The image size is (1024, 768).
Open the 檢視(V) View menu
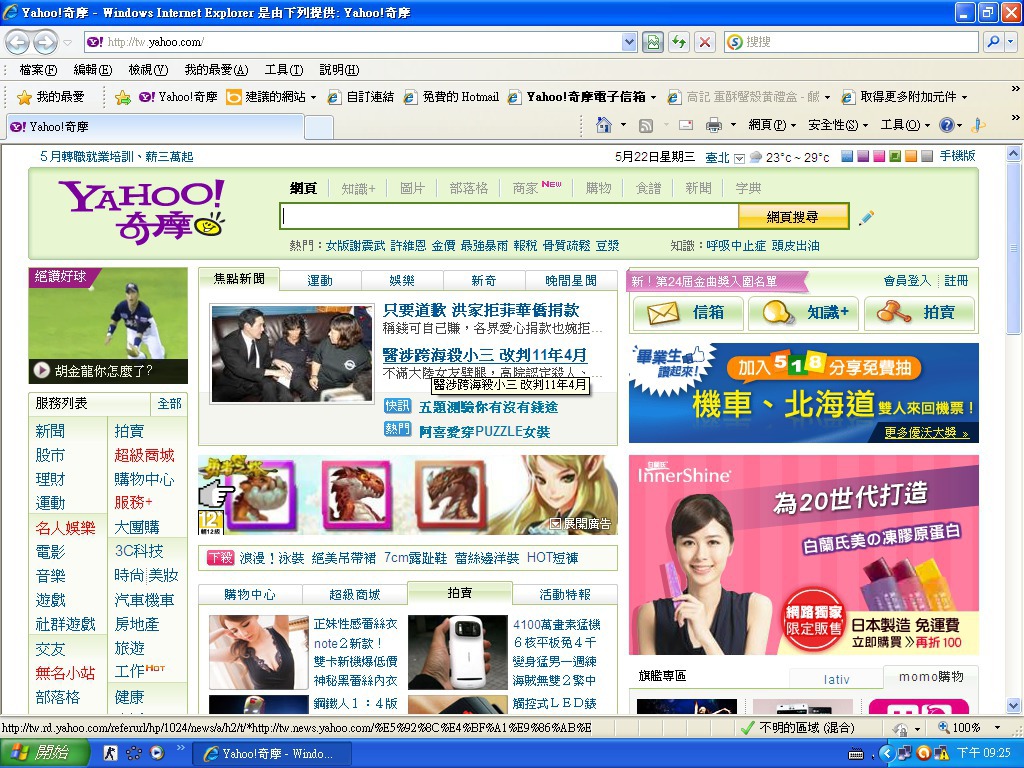(x=148, y=70)
